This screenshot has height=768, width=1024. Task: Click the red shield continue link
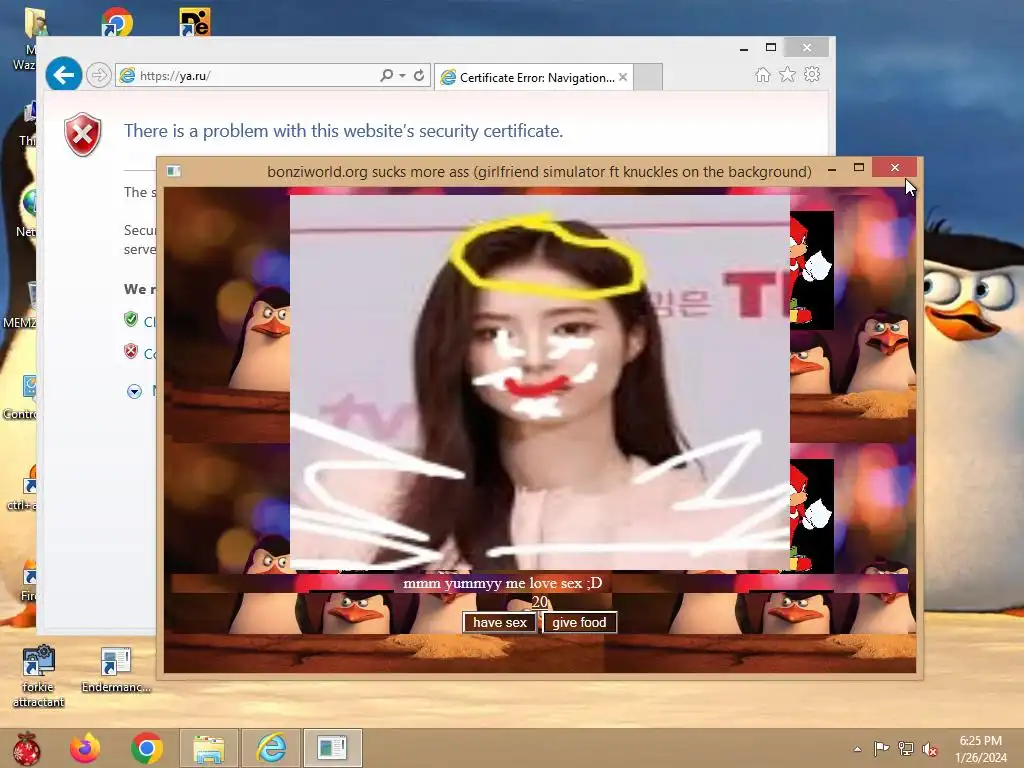pyautogui.click(x=131, y=351)
